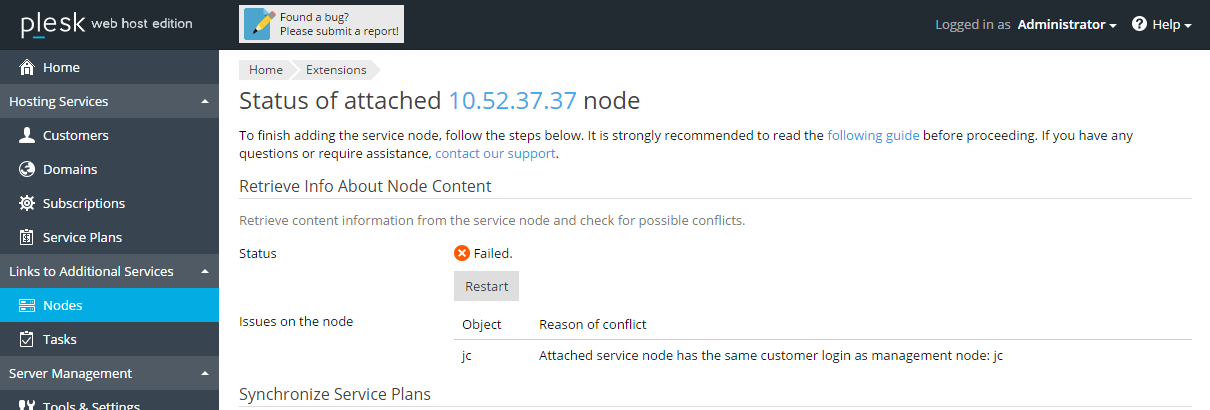This screenshot has width=1210, height=410.
Task: Click the Help question mark icon
Action: coord(1139,24)
